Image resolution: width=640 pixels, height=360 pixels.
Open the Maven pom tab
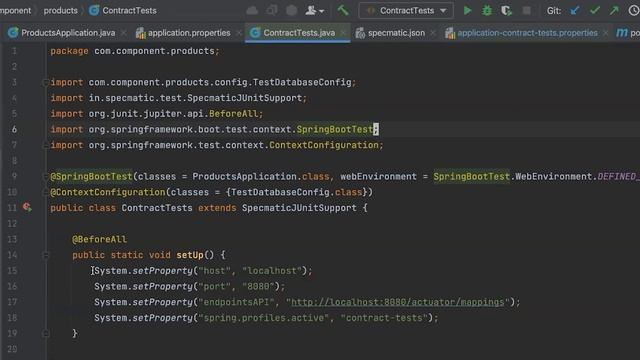[x=628, y=33]
